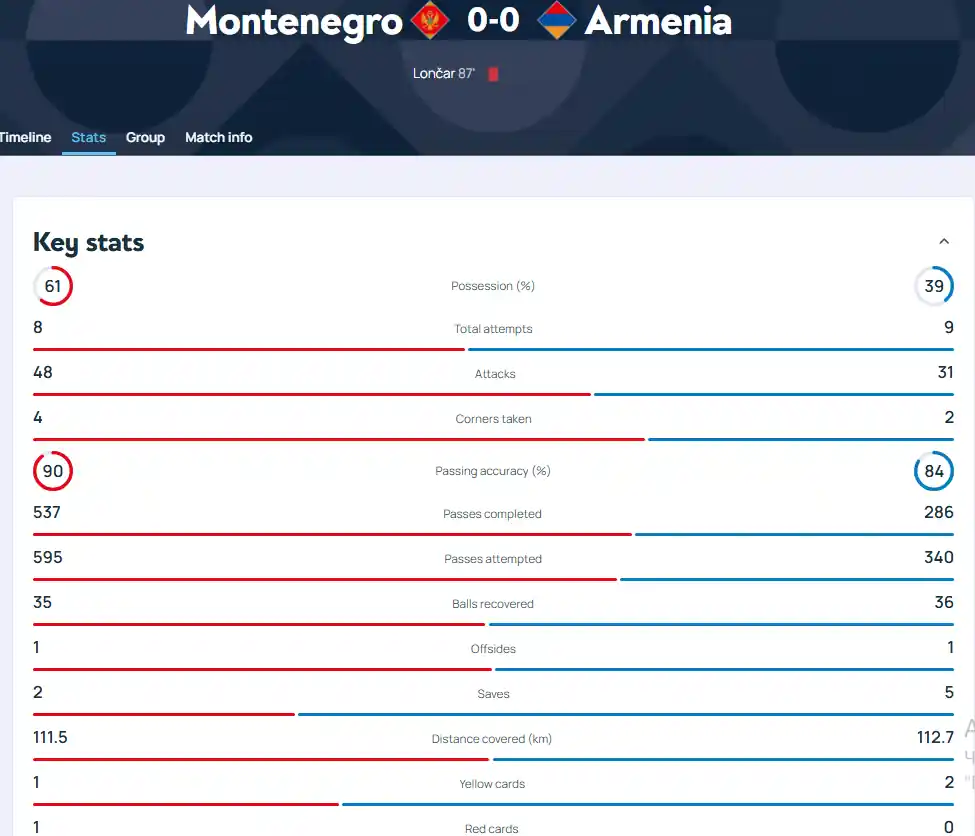Screen dimensions: 975x836
Task: Collapse the Key stats section chevron
Action: [x=944, y=241]
